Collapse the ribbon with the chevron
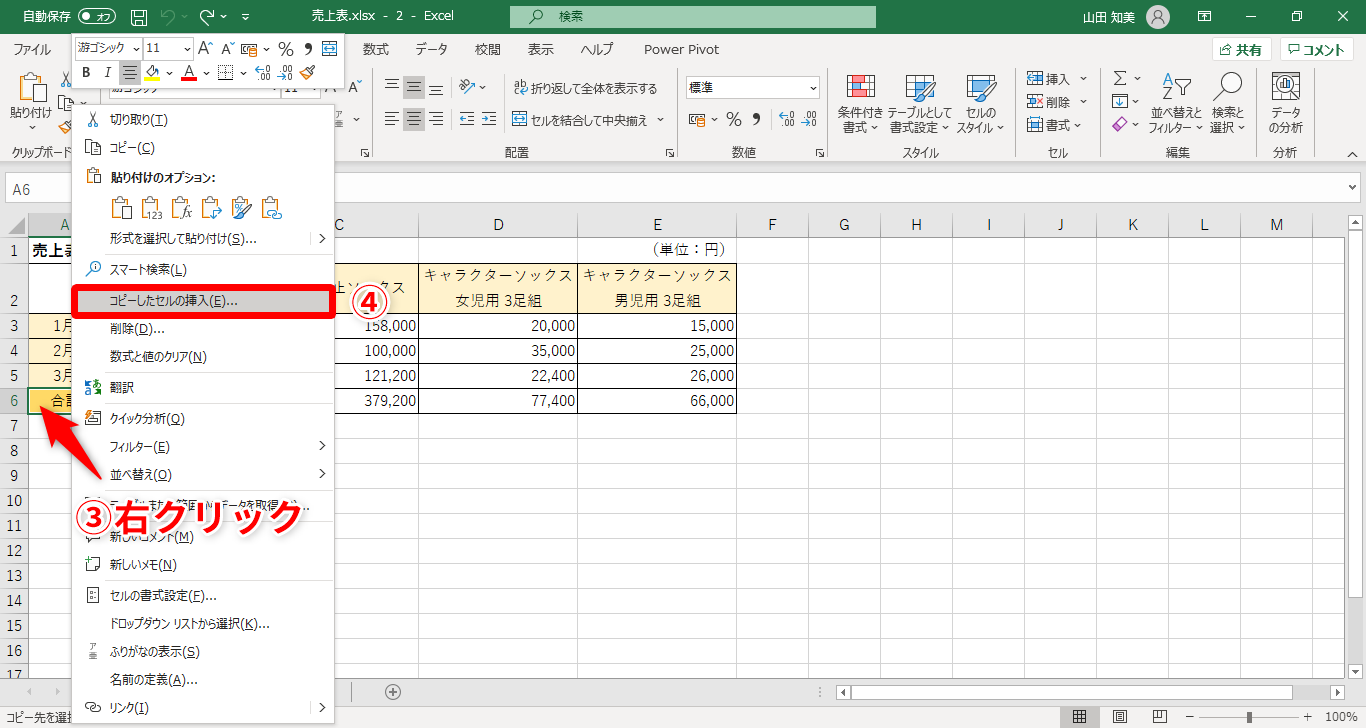Viewport: 1366px width, 728px height. (1353, 153)
